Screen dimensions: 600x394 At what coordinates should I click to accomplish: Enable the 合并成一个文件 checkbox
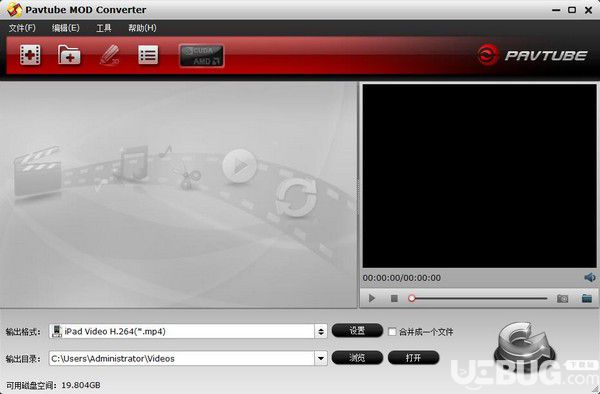pos(392,332)
